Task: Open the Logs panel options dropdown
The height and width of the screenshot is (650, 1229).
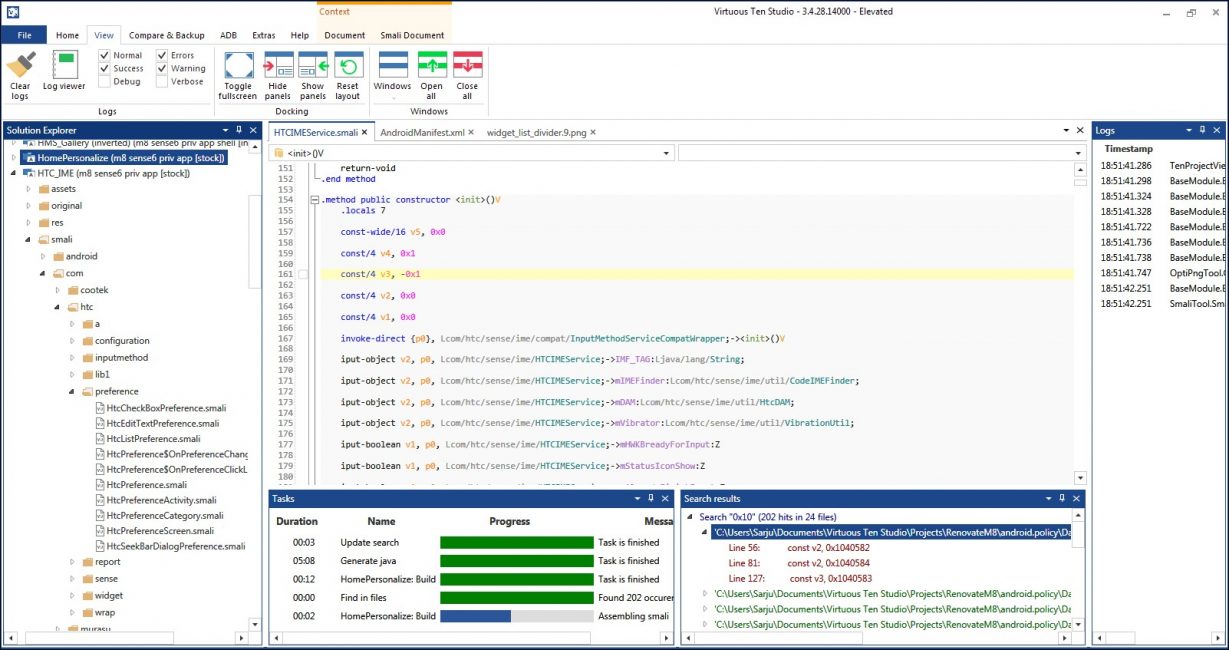Action: (1188, 130)
